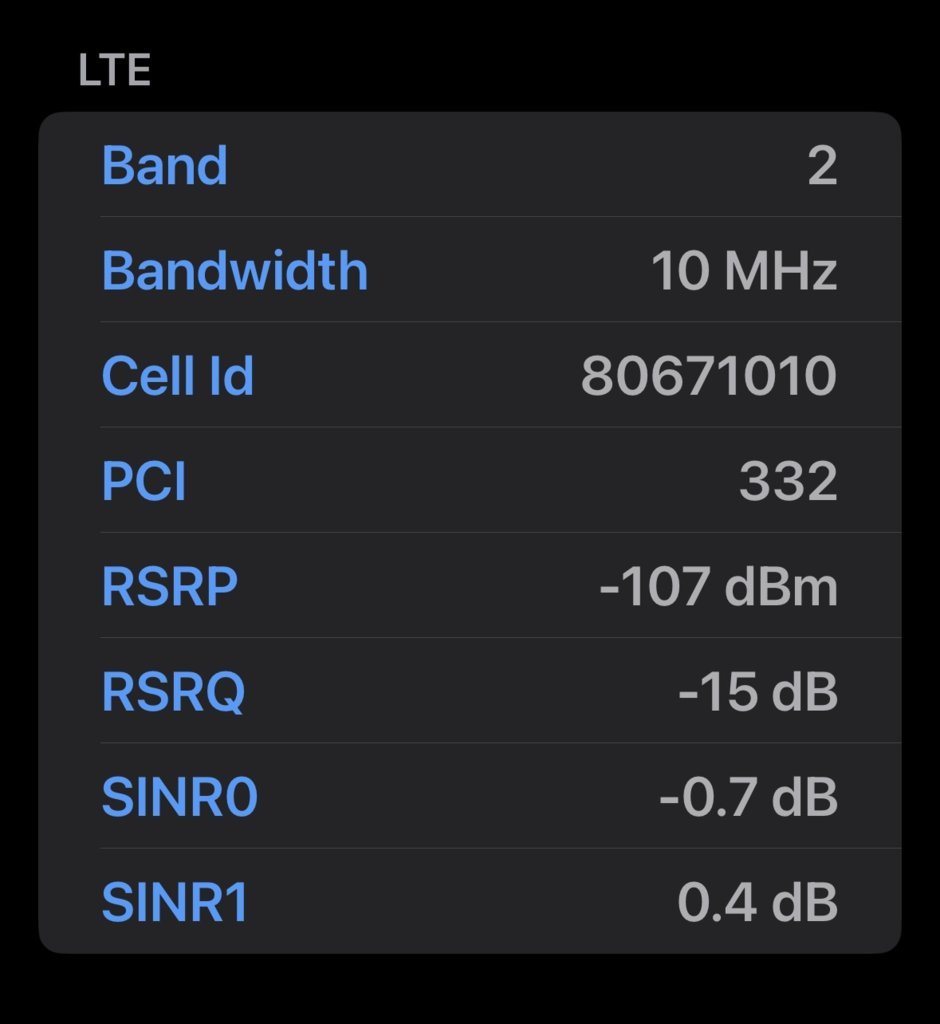Click the MHz unit text

point(781,270)
